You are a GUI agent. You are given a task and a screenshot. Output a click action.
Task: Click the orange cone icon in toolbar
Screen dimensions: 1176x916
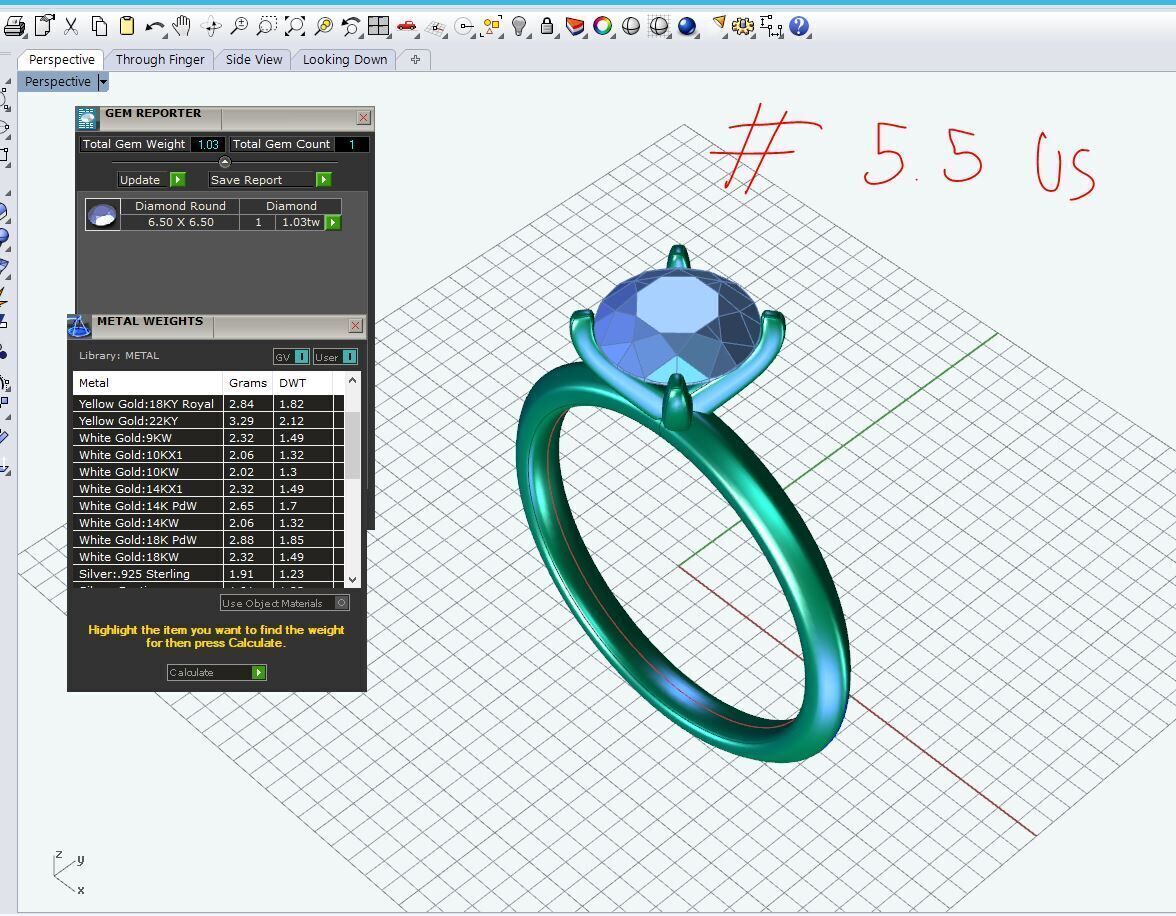(x=719, y=26)
